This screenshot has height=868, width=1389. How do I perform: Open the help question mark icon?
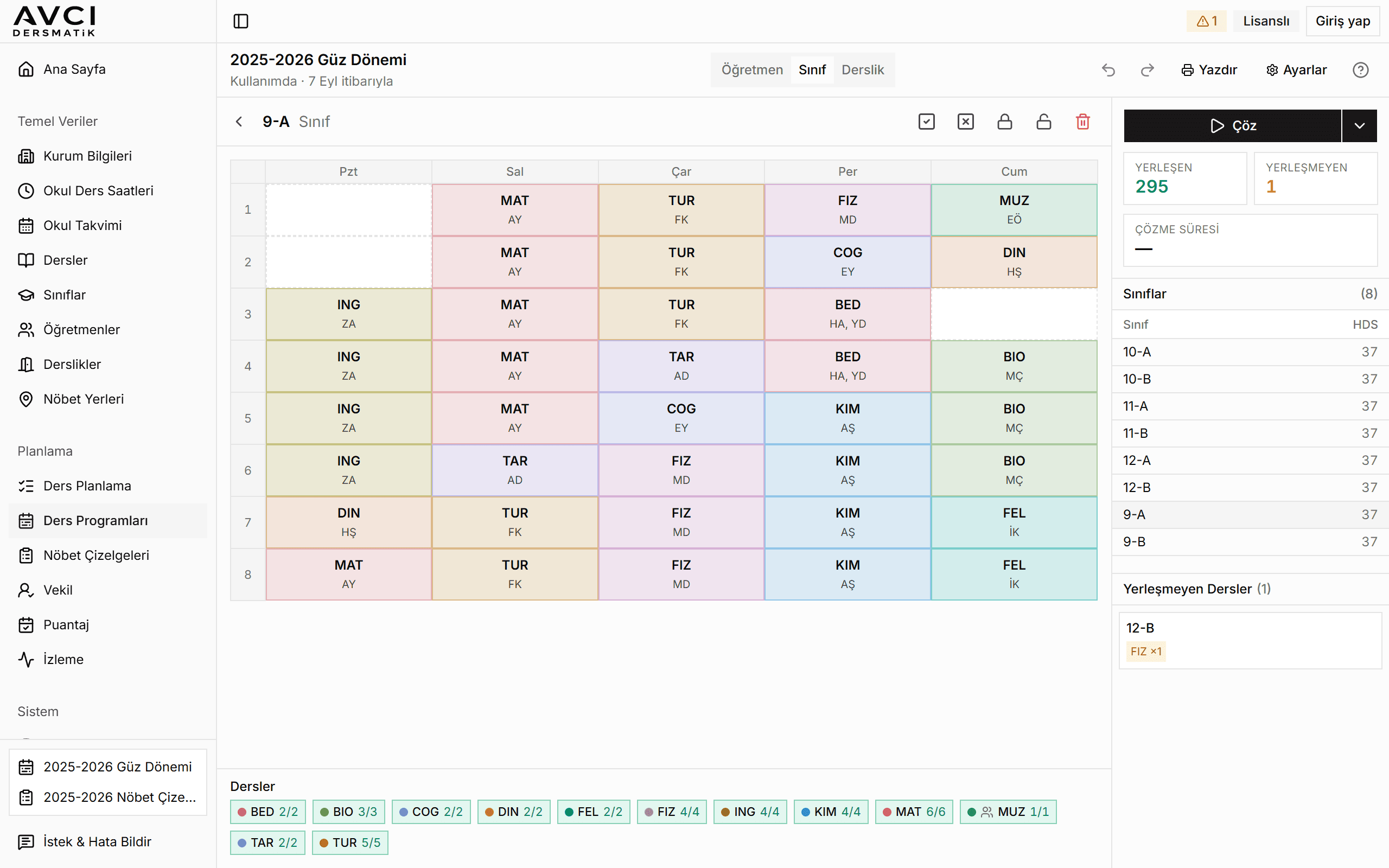[1360, 70]
